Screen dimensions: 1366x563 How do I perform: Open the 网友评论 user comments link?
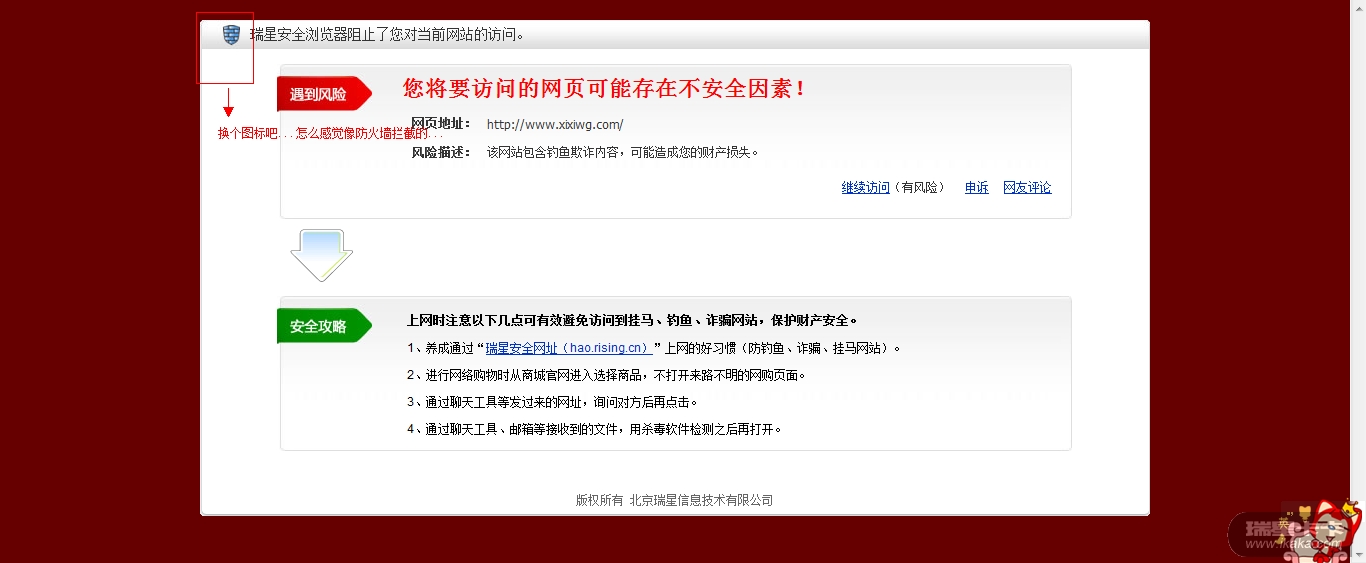click(x=1027, y=187)
